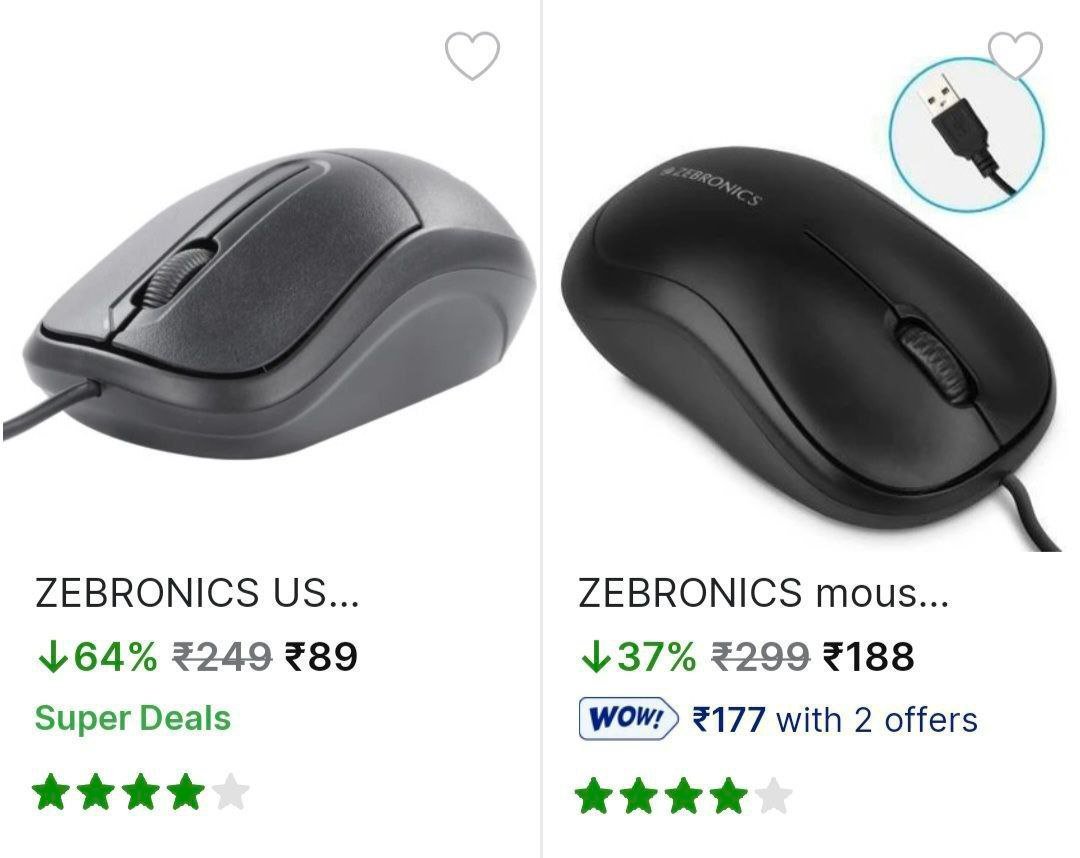The image size is (1080, 858).
Task: Click the ₹89 sale price
Action: [321, 657]
